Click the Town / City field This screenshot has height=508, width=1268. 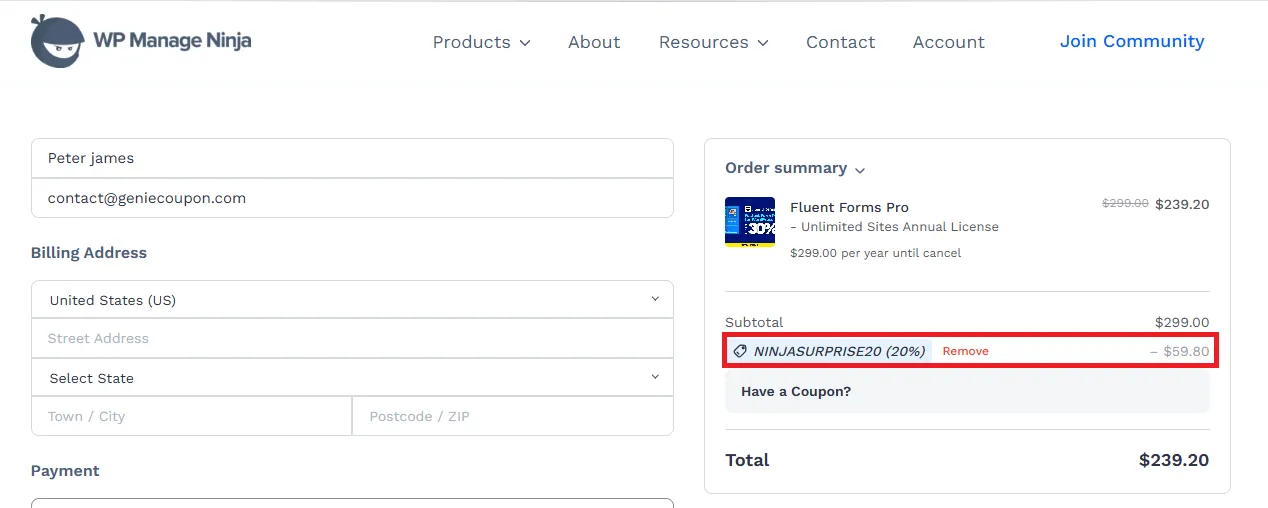tap(192, 416)
